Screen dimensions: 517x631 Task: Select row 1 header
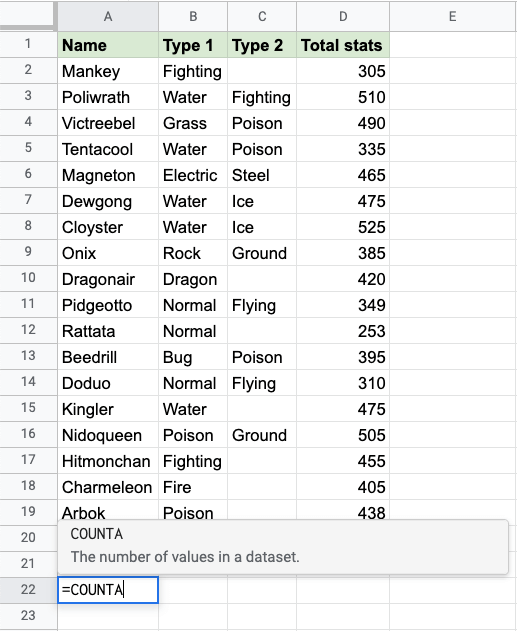click(x=28, y=44)
